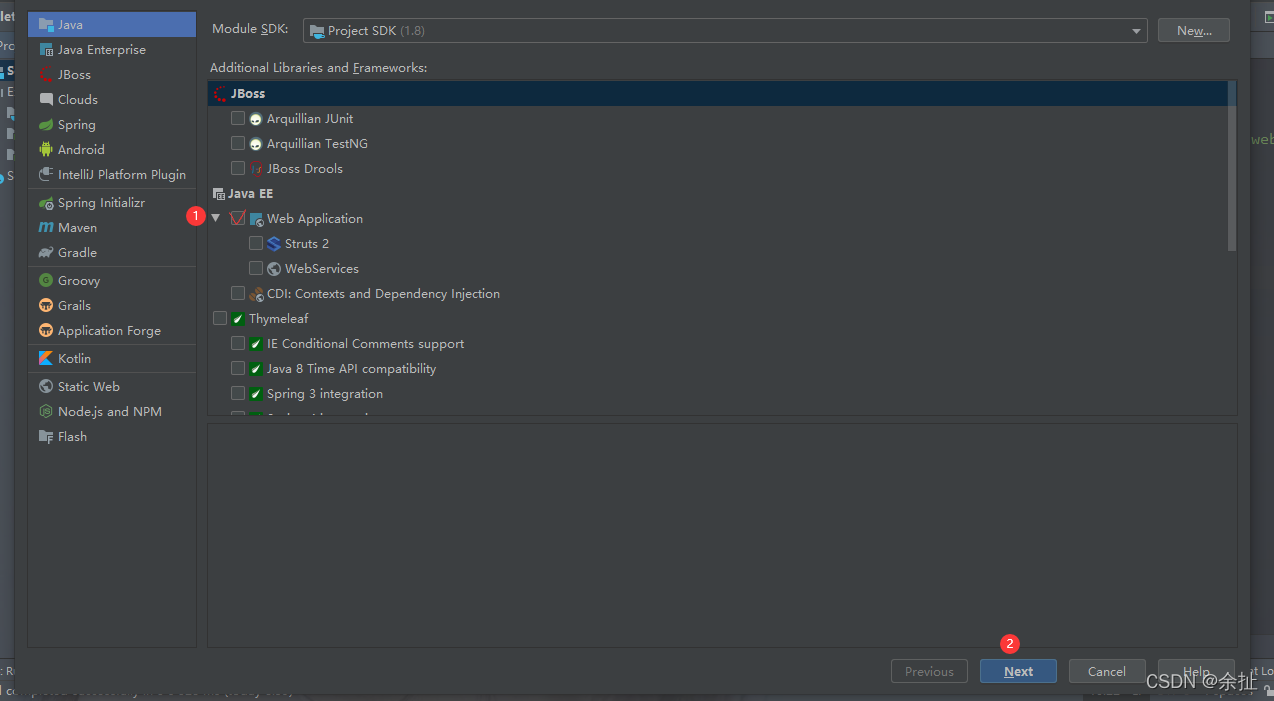Click the Spring 3 integration label
1274x701 pixels.
coord(325,393)
